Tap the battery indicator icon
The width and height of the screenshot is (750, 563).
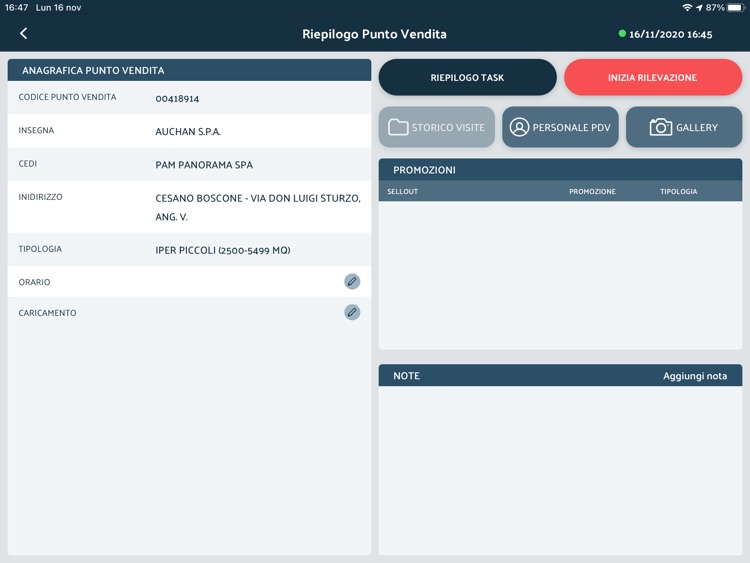736,7
